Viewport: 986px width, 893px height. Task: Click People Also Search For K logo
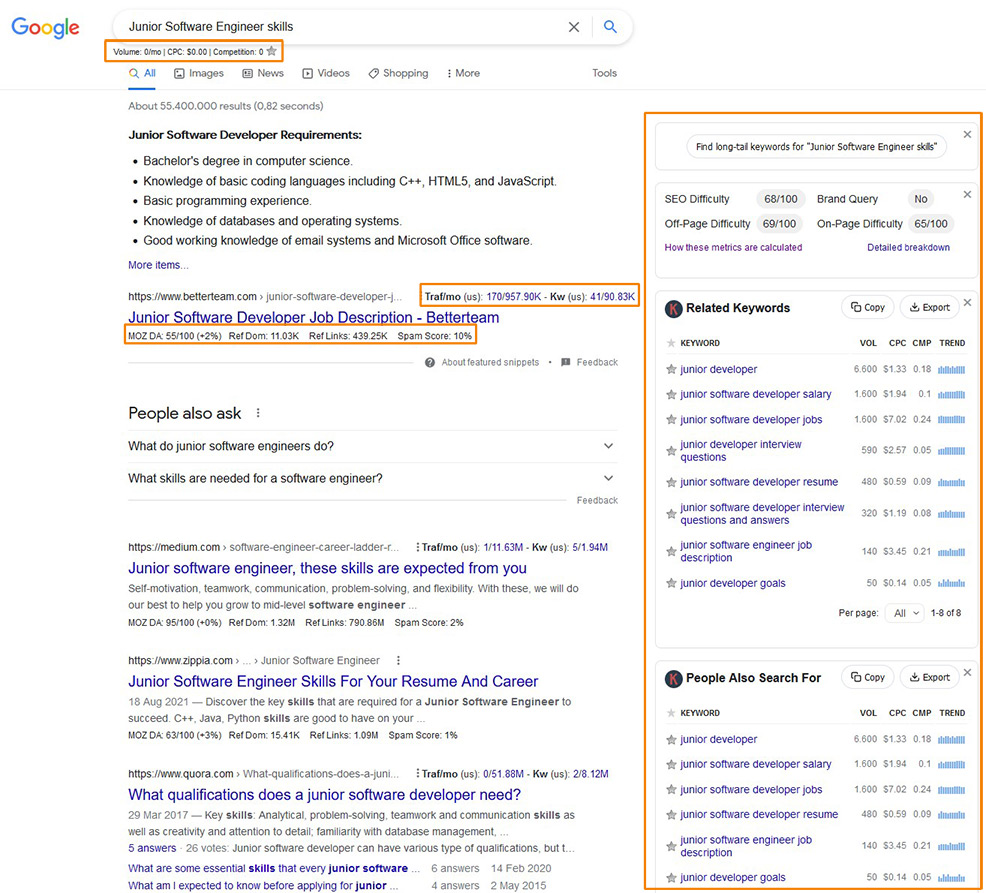coord(673,679)
